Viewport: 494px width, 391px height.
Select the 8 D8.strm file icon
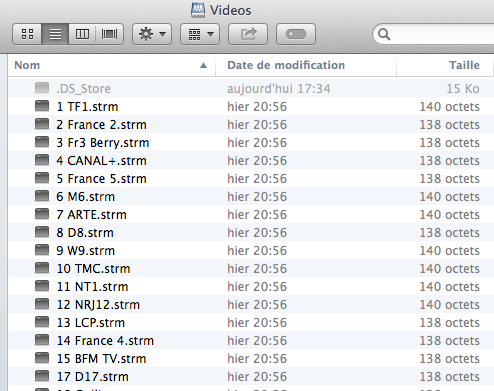click(x=42, y=232)
